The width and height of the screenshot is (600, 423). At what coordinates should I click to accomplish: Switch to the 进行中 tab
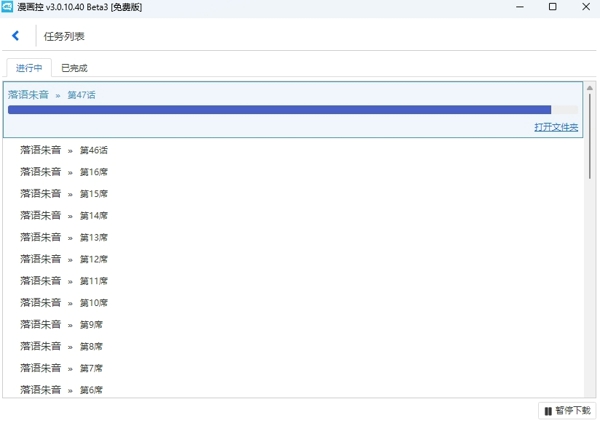pyautogui.click(x=29, y=68)
